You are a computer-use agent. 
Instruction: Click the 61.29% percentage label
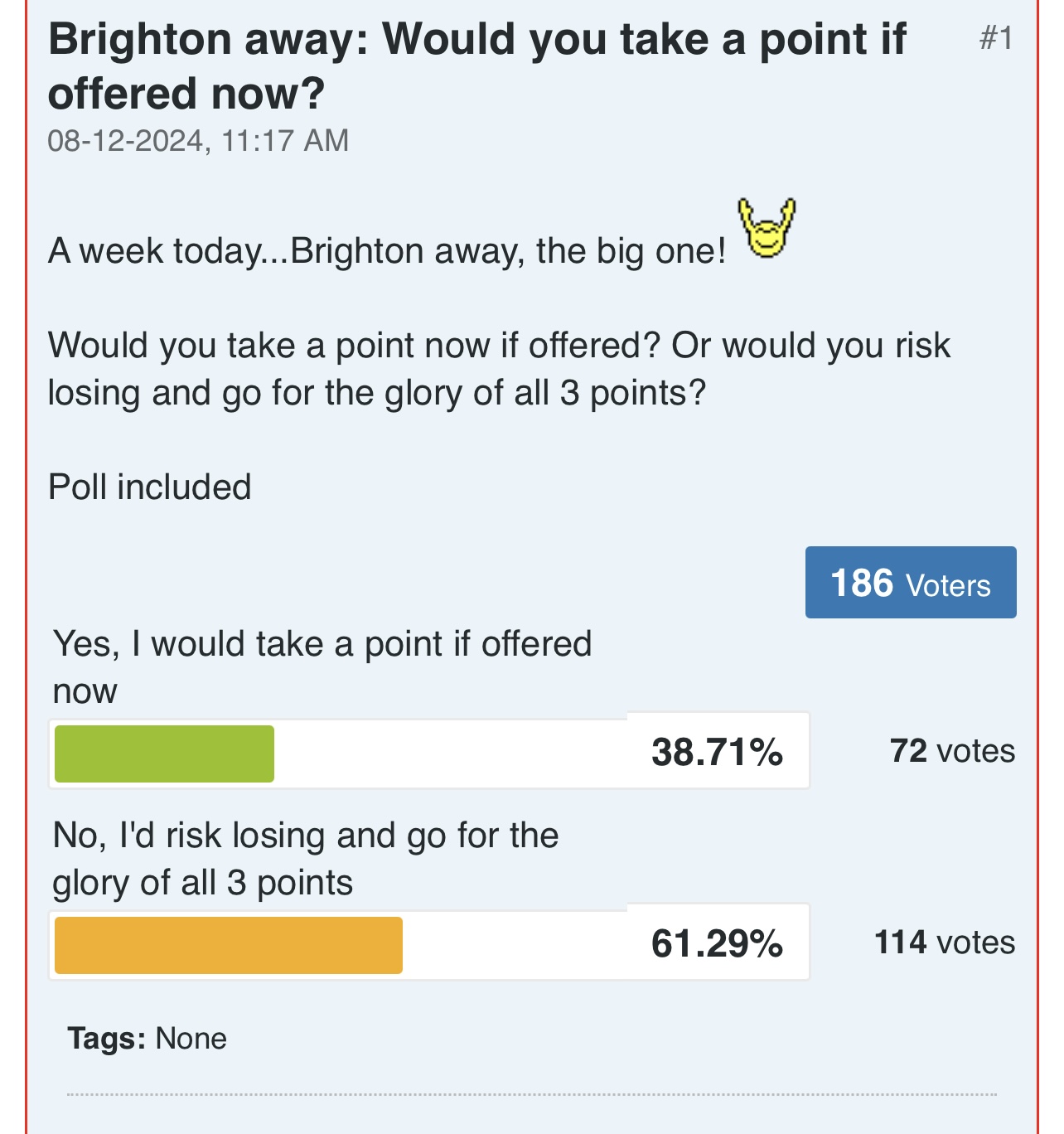pos(717,943)
